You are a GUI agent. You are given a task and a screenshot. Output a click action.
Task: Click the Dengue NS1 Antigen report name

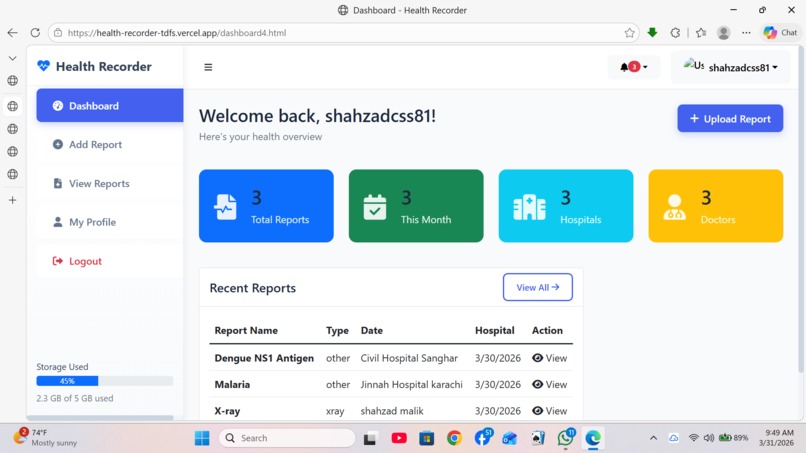(x=264, y=358)
